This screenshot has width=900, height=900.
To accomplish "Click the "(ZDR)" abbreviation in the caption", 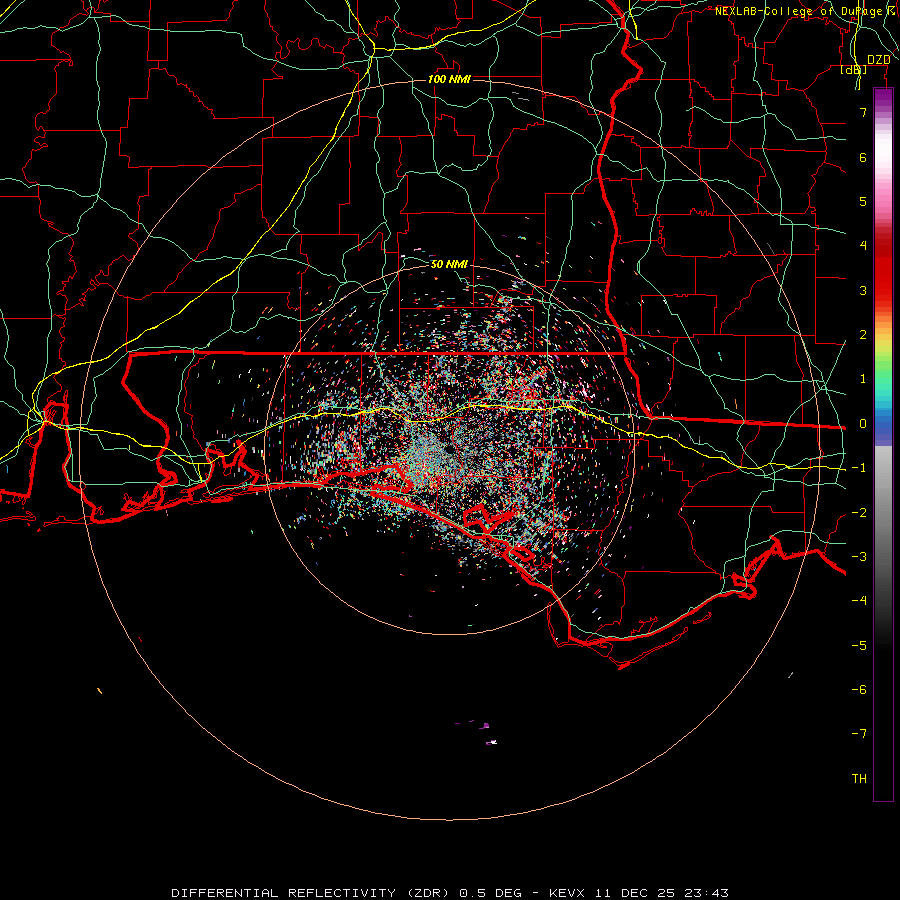I will tap(428, 893).
